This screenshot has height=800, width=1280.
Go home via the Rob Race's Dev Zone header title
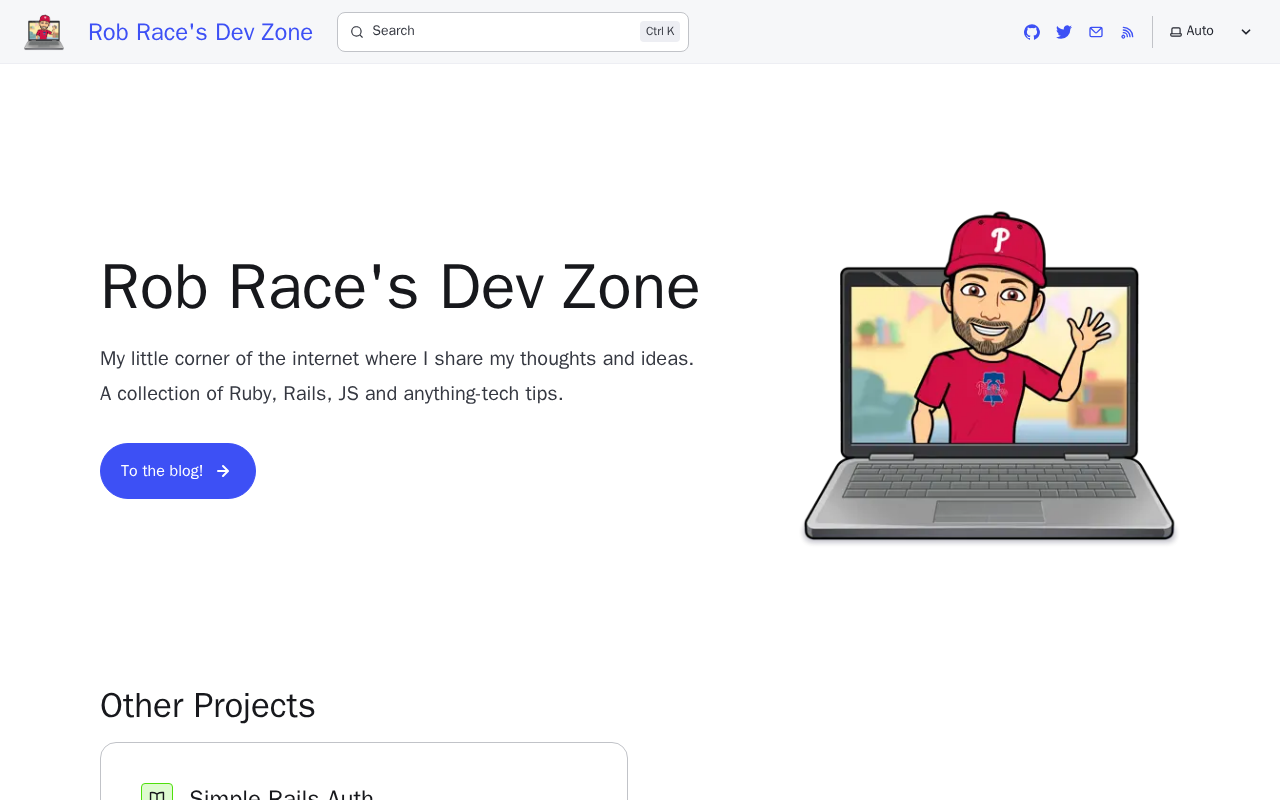pyautogui.click(x=200, y=32)
